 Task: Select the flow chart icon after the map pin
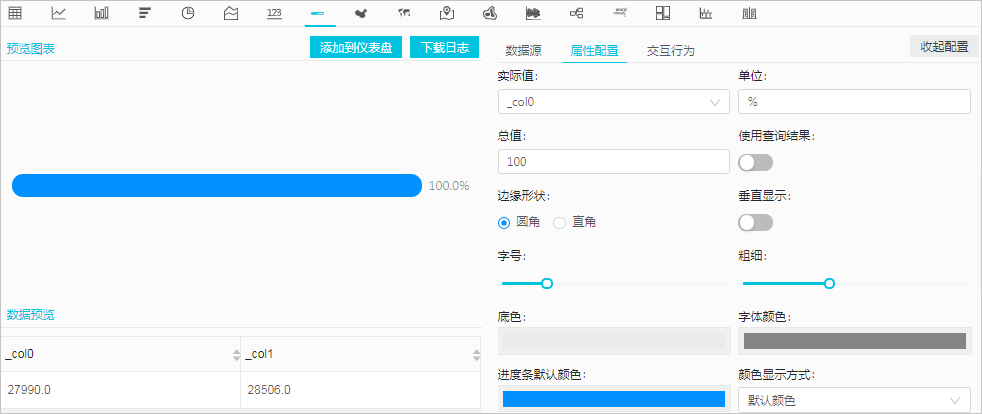point(490,13)
